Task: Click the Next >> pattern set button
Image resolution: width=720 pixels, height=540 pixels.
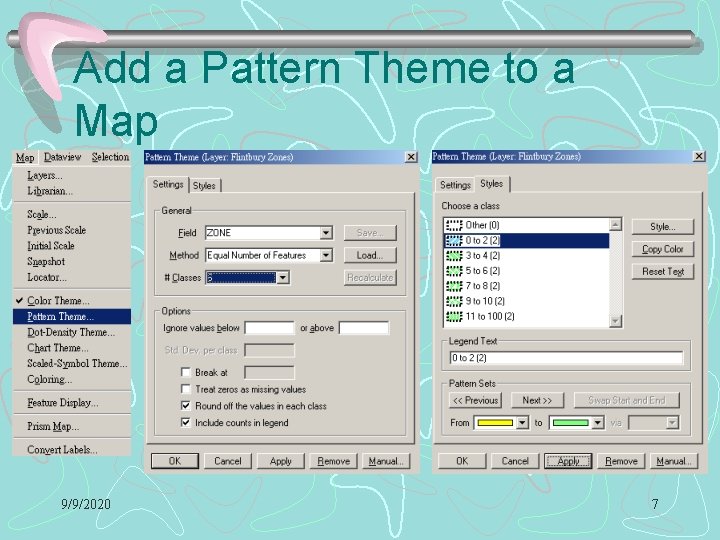Action: pyautogui.click(x=537, y=400)
